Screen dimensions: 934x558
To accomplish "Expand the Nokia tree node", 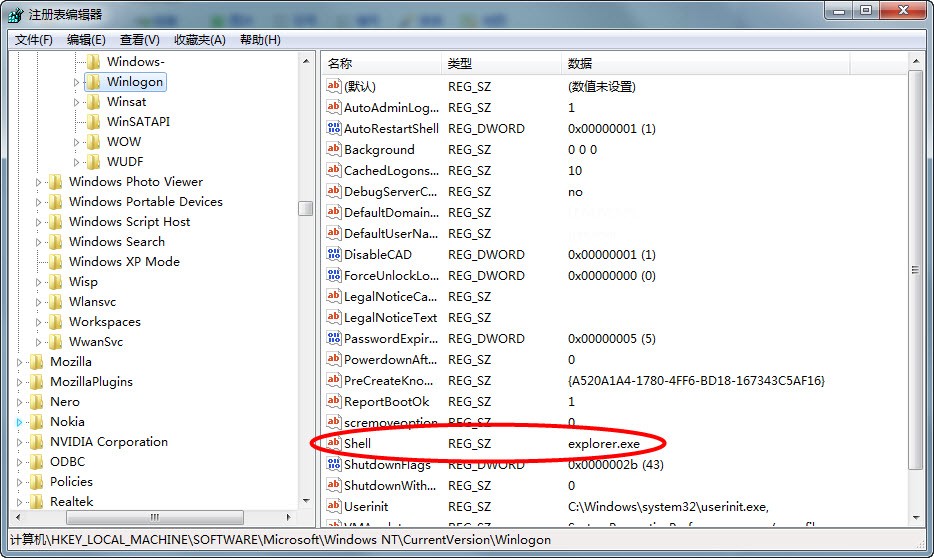I will 19,422.
